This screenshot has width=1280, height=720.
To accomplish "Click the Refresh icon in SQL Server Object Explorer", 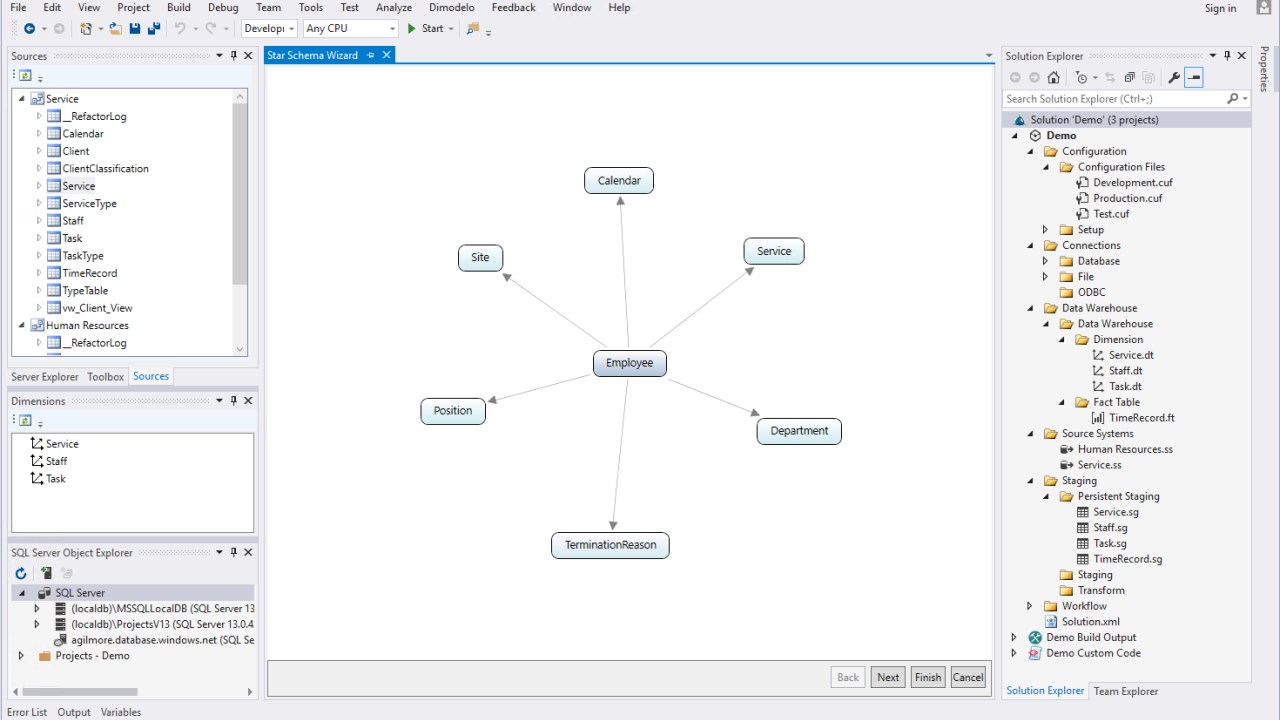I will (x=21, y=573).
